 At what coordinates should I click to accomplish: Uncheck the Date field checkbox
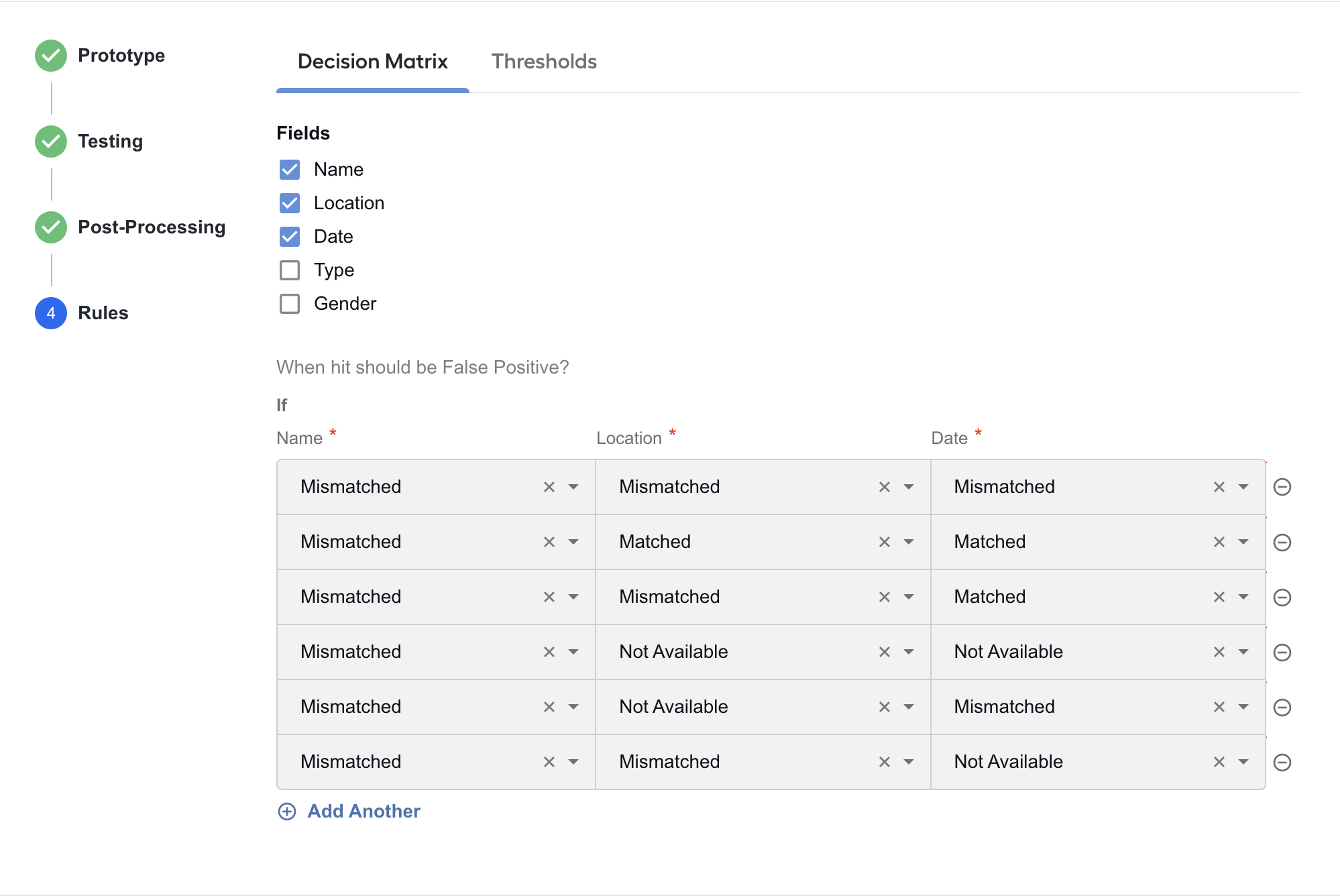[290, 237]
